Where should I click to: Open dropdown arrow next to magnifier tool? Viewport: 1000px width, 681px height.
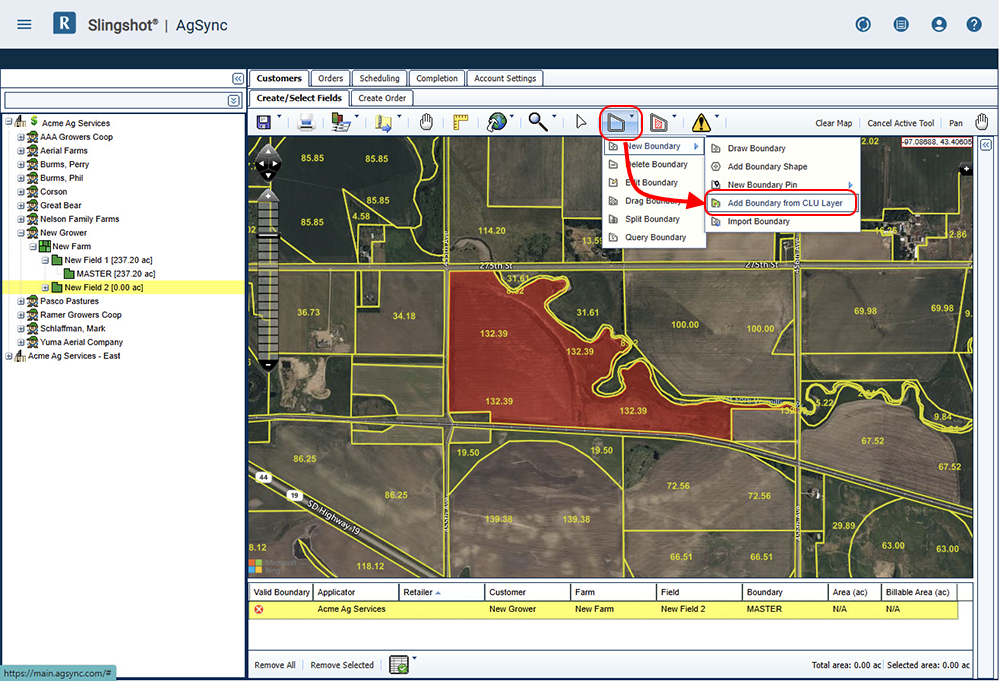click(554, 117)
